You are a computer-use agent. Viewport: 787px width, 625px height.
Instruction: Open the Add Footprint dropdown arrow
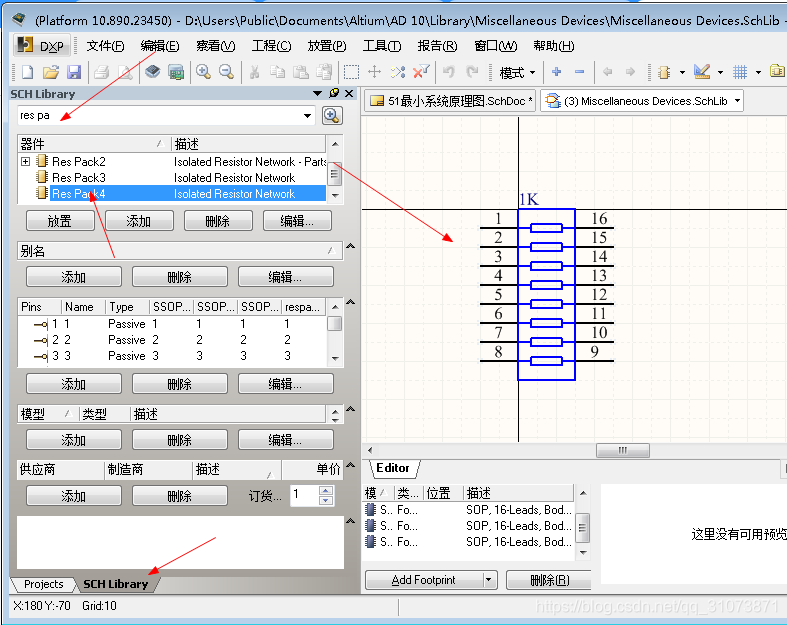488,580
